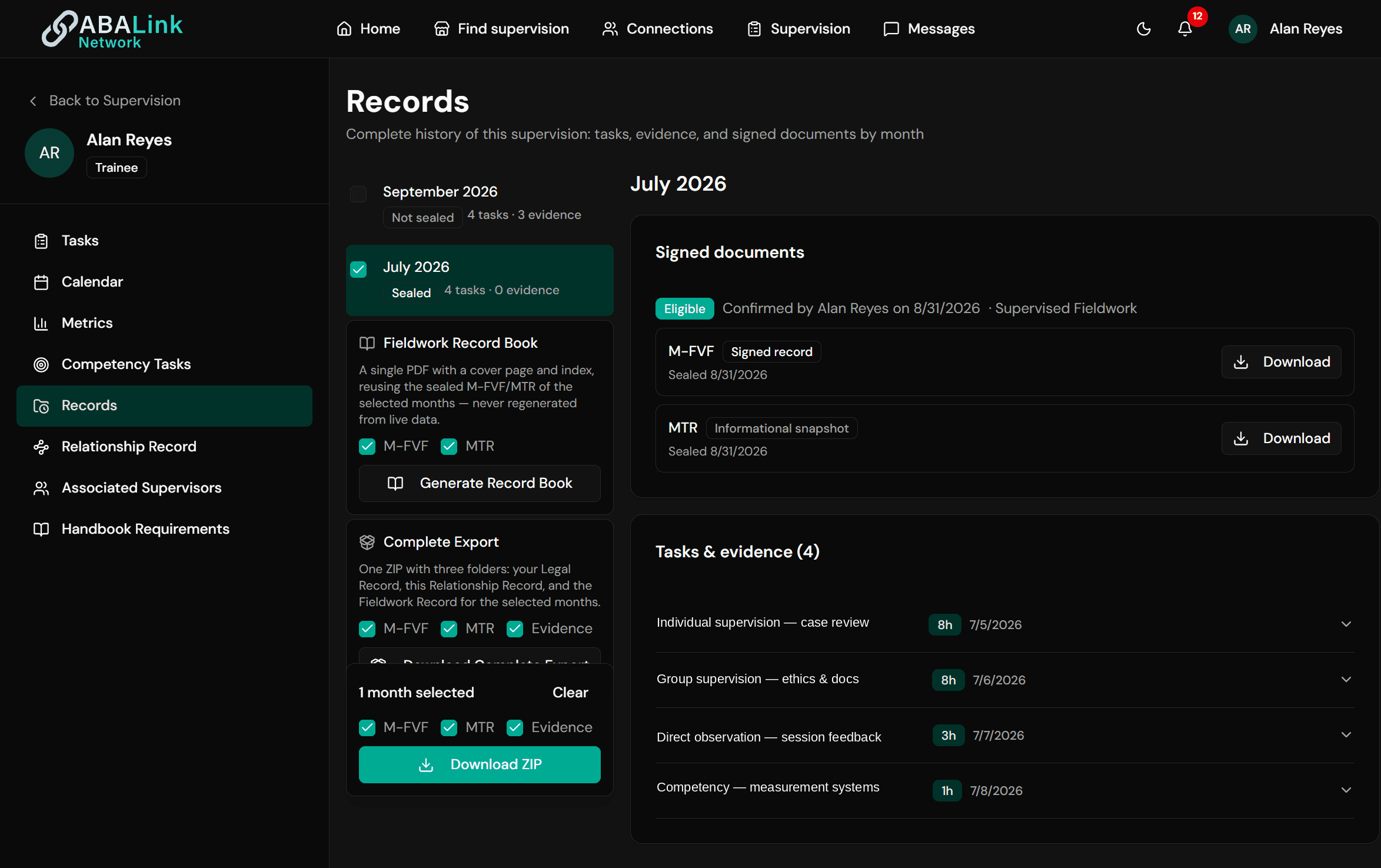Click the Records folder-clock icon
Screen dimensions: 1381x868
(41, 406)
